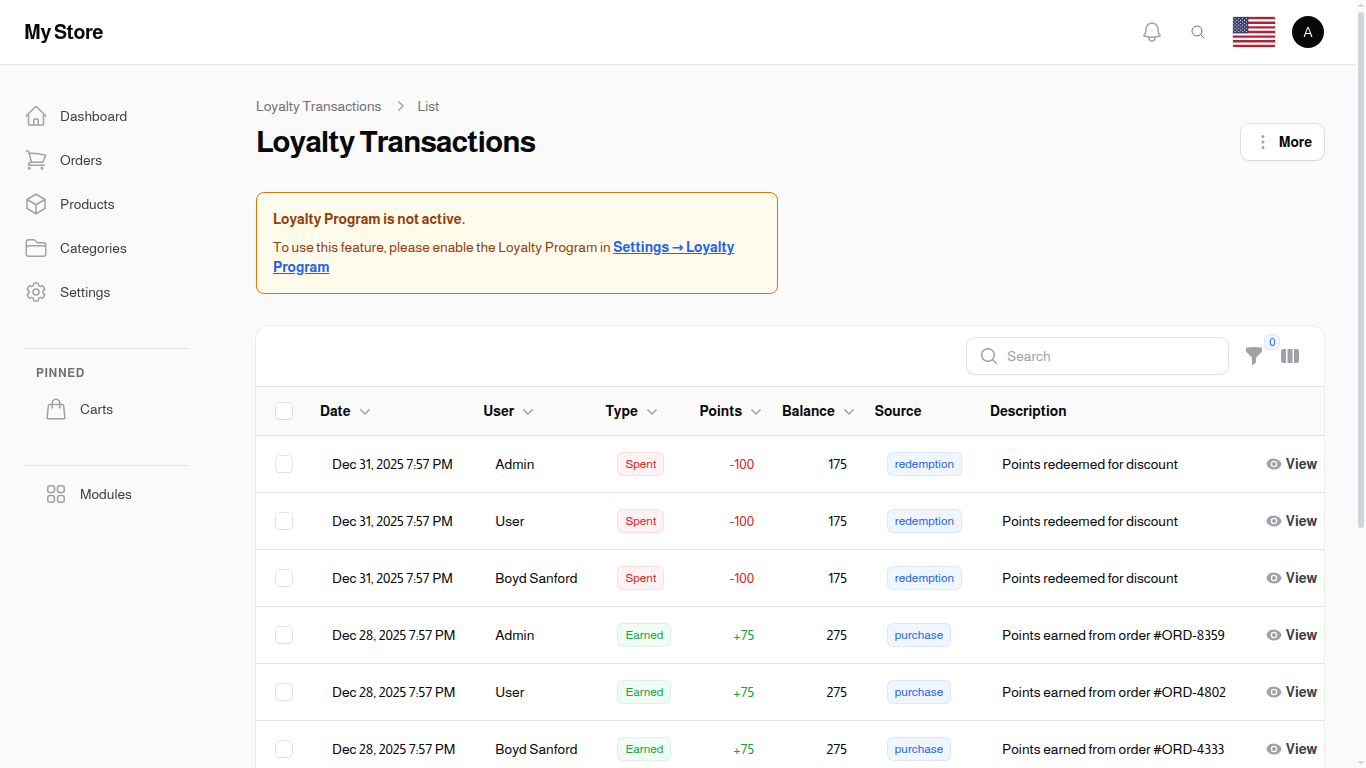The height and width of the screenshot is (768, 1366).
Task: Select the Carts pinned icon
Action: [56, 408]
